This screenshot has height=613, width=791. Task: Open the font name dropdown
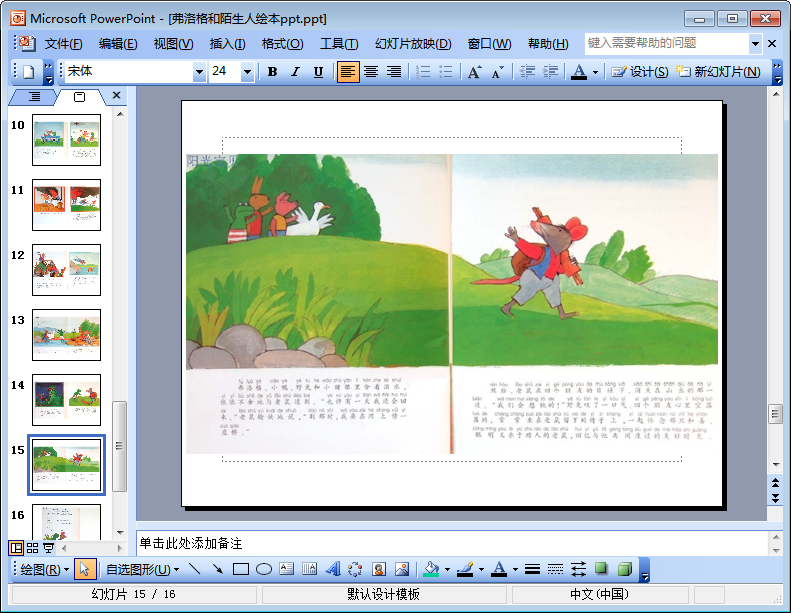click(199, 72)
